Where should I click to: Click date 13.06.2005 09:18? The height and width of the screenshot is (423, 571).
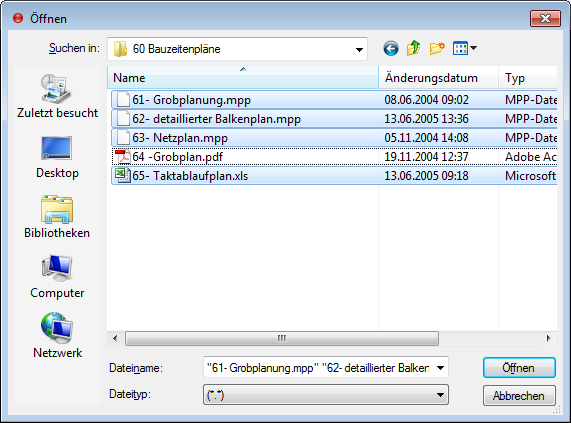[426, 175]
